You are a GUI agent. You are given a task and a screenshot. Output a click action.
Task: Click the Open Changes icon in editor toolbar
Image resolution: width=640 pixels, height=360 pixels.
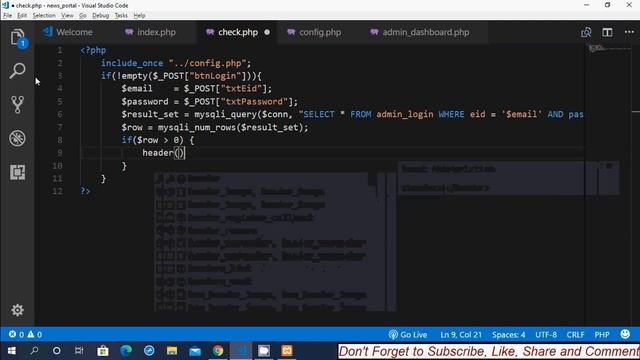(586, 32)
